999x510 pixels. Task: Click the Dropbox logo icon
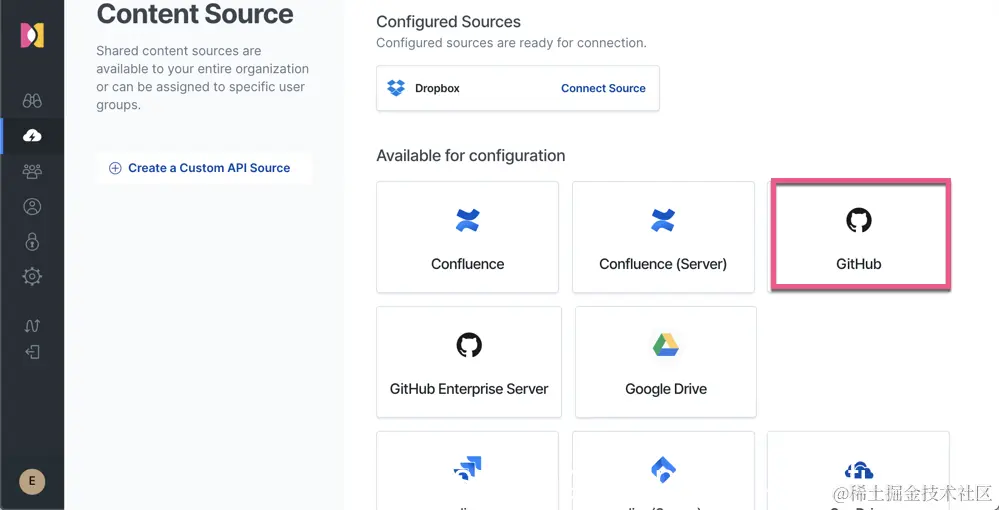pos(396,88)
